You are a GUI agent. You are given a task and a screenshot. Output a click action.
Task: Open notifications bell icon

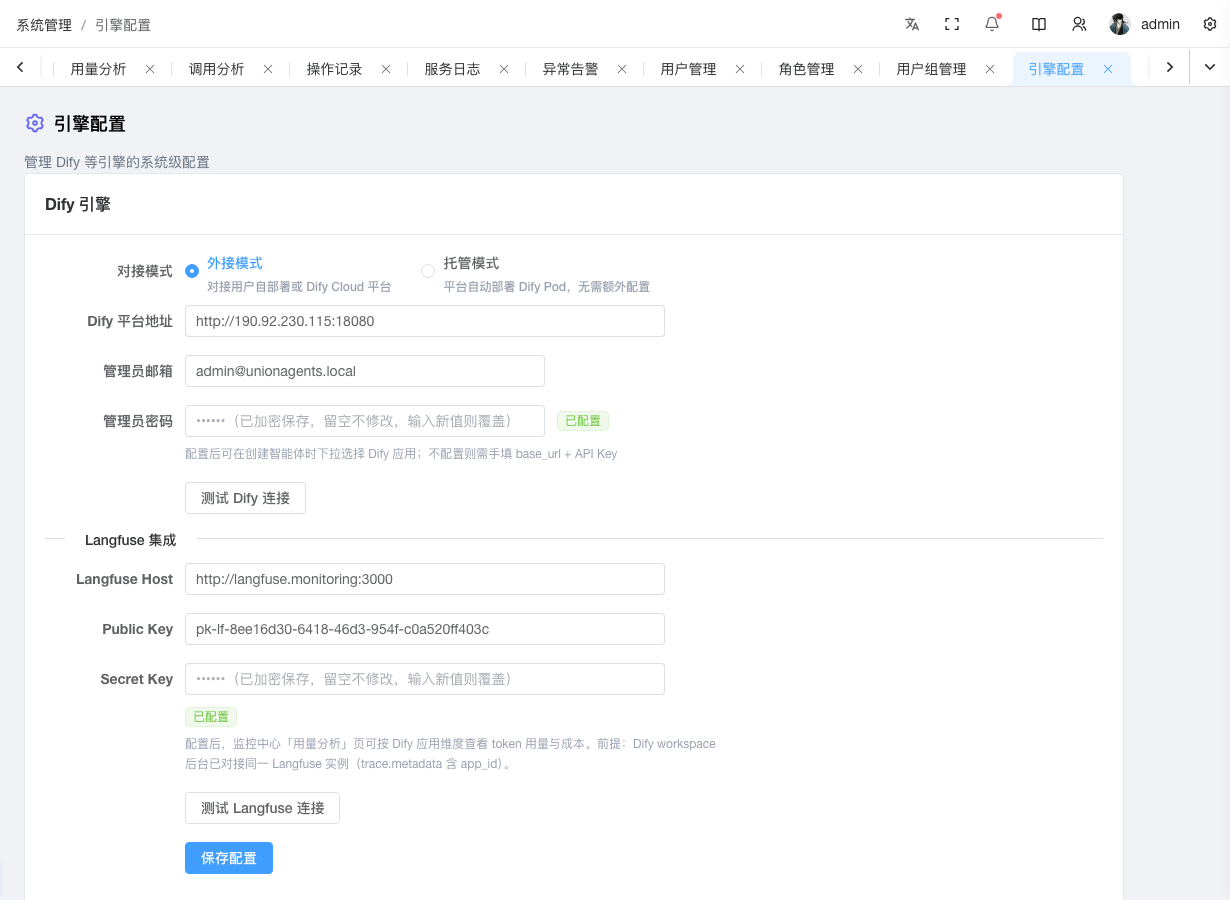992,24
